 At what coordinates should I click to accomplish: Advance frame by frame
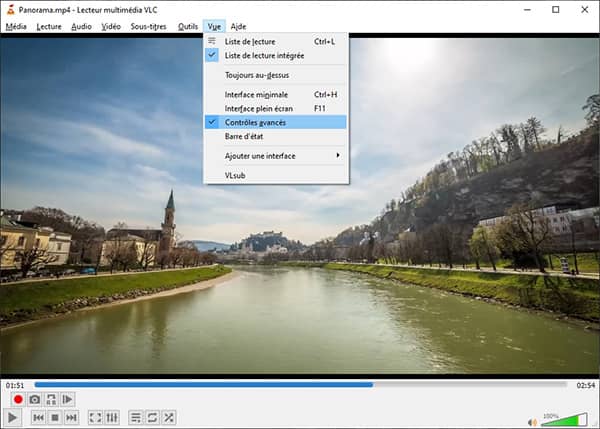(67, 400)
